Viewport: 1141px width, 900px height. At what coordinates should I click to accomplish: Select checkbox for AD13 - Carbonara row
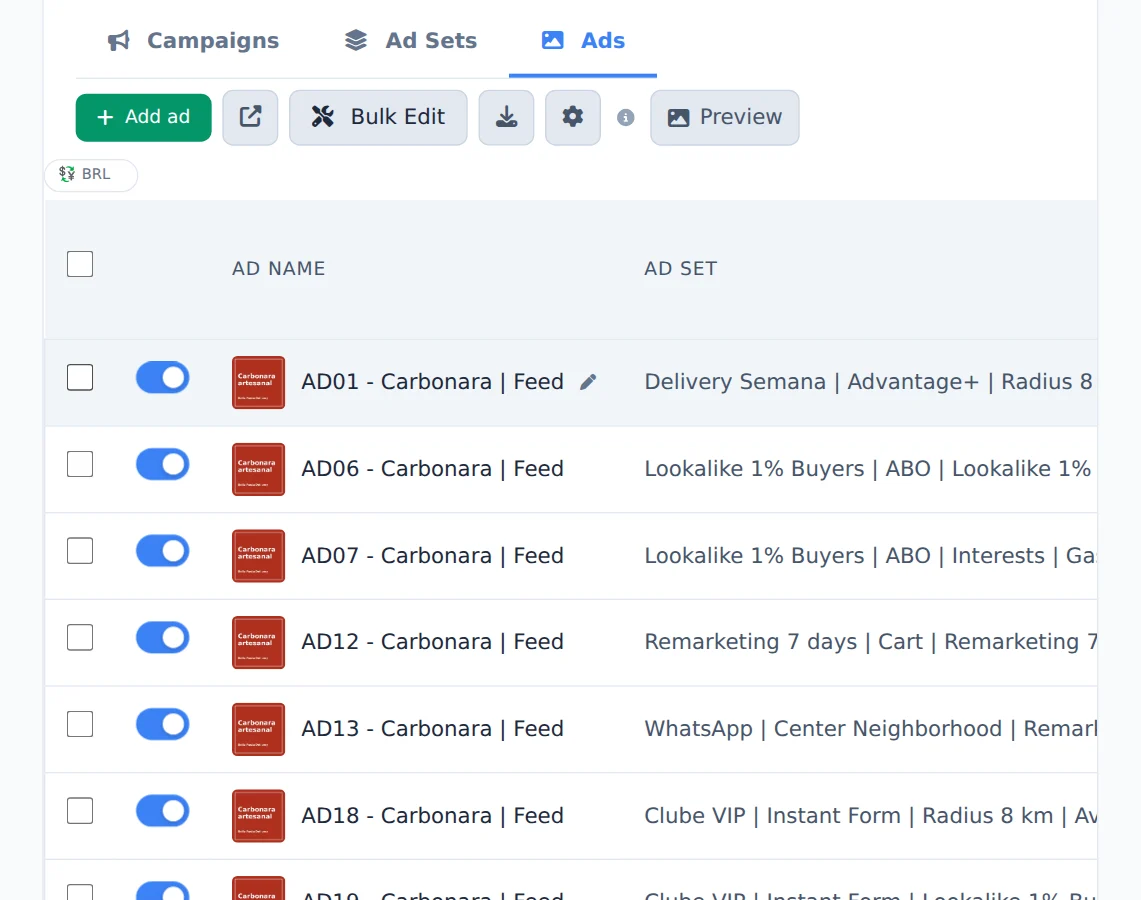pos(80,724)
